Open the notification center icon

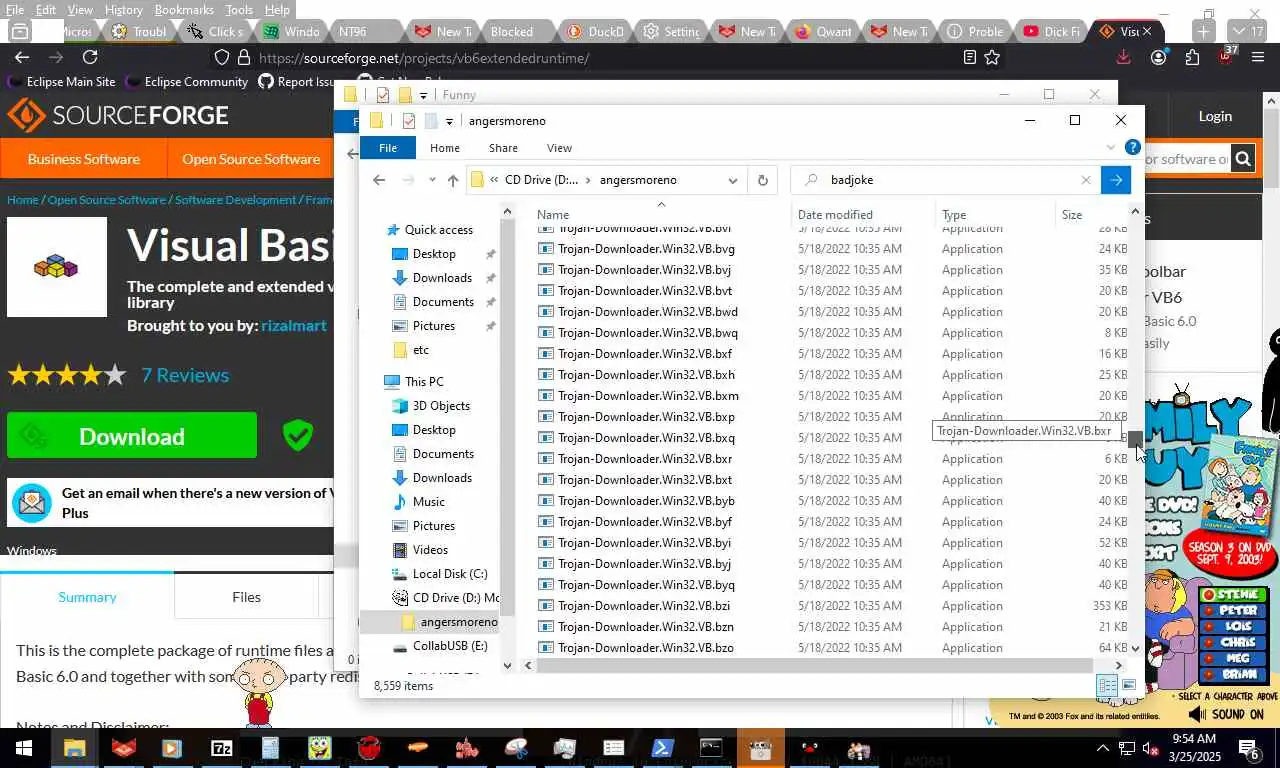click(x=1249, y=748)
